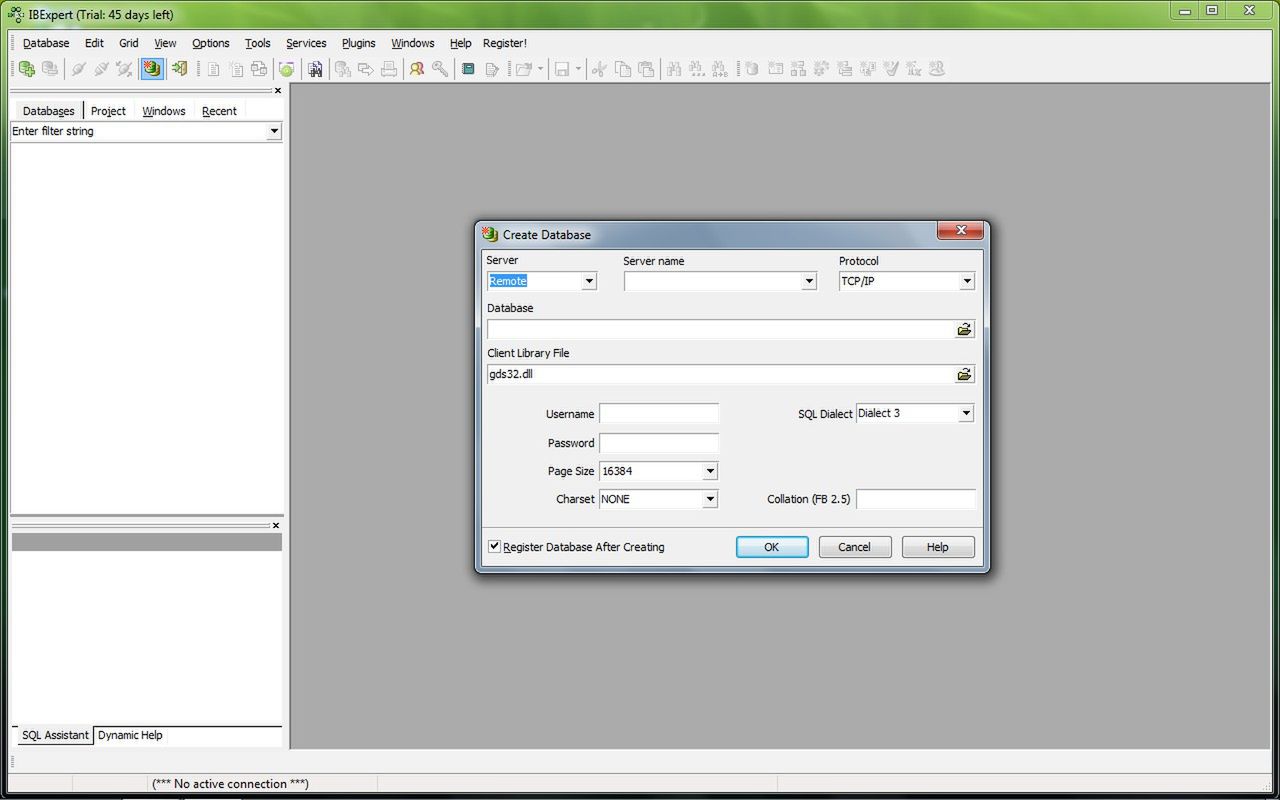Click the Find binoculars icon in edit toolbar
Screen dimensions: 1280x800
pos(674,69)
